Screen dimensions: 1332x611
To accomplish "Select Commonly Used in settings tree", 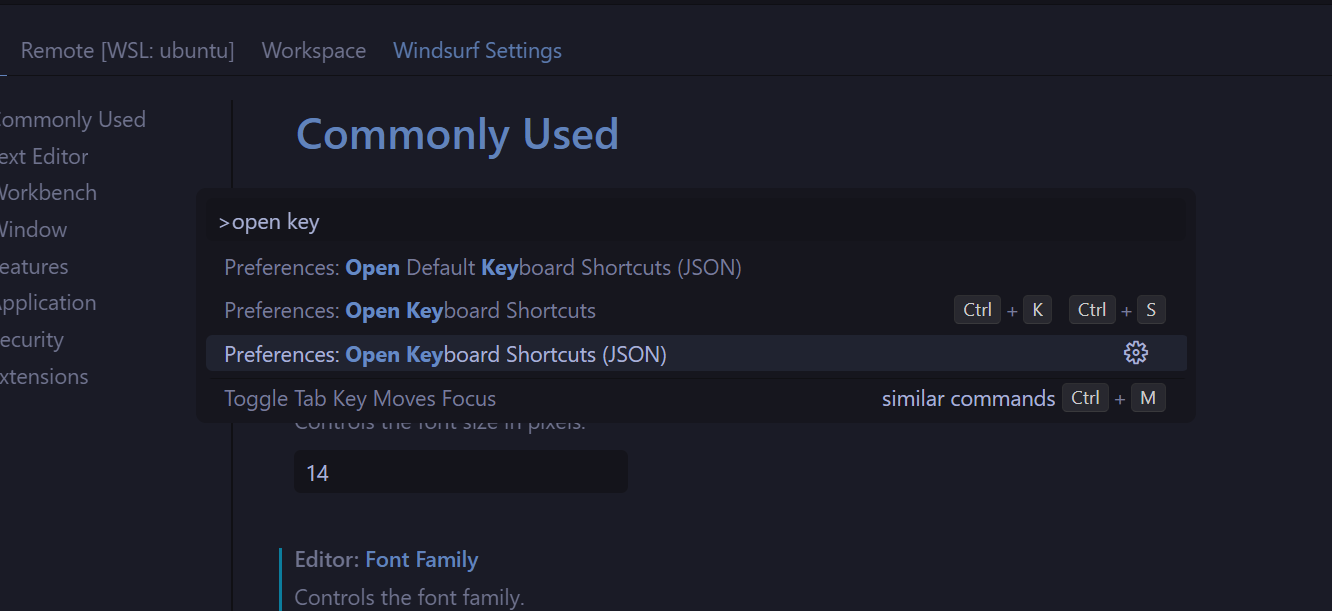I will (70, 119).
